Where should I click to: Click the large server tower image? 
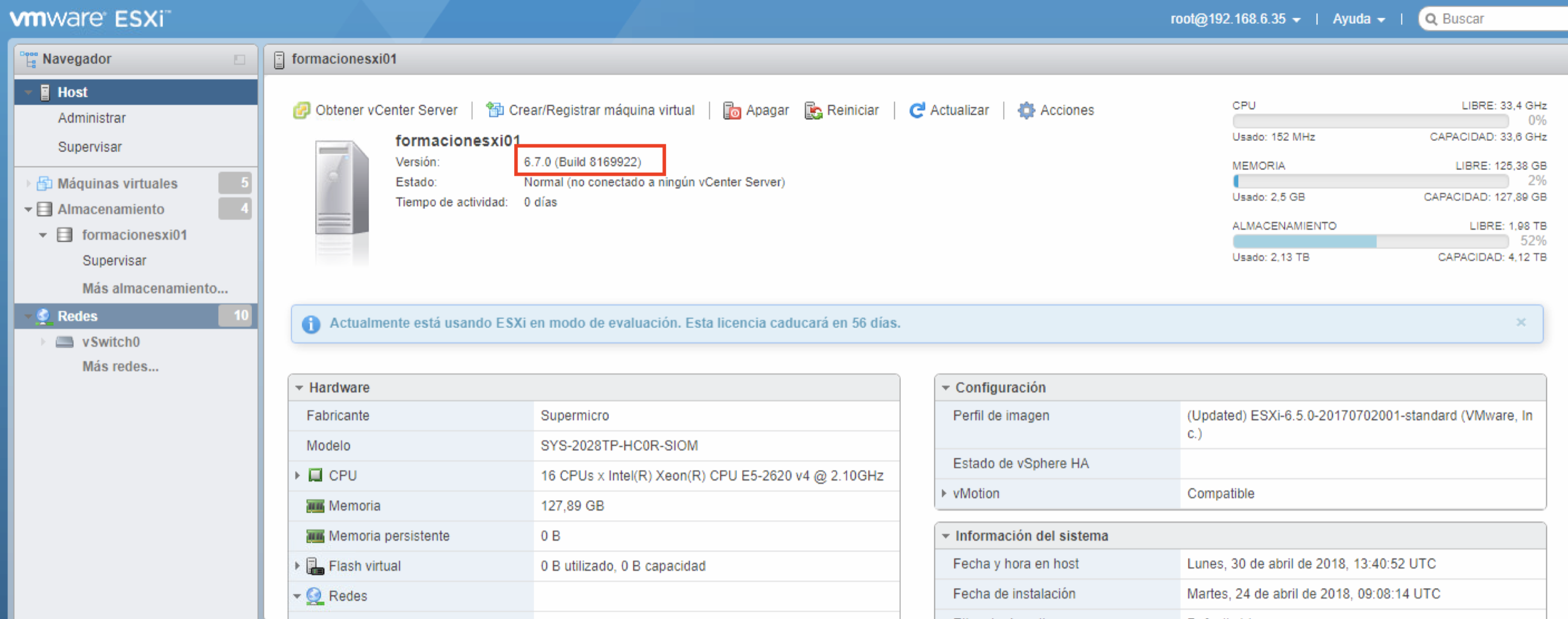342,188
